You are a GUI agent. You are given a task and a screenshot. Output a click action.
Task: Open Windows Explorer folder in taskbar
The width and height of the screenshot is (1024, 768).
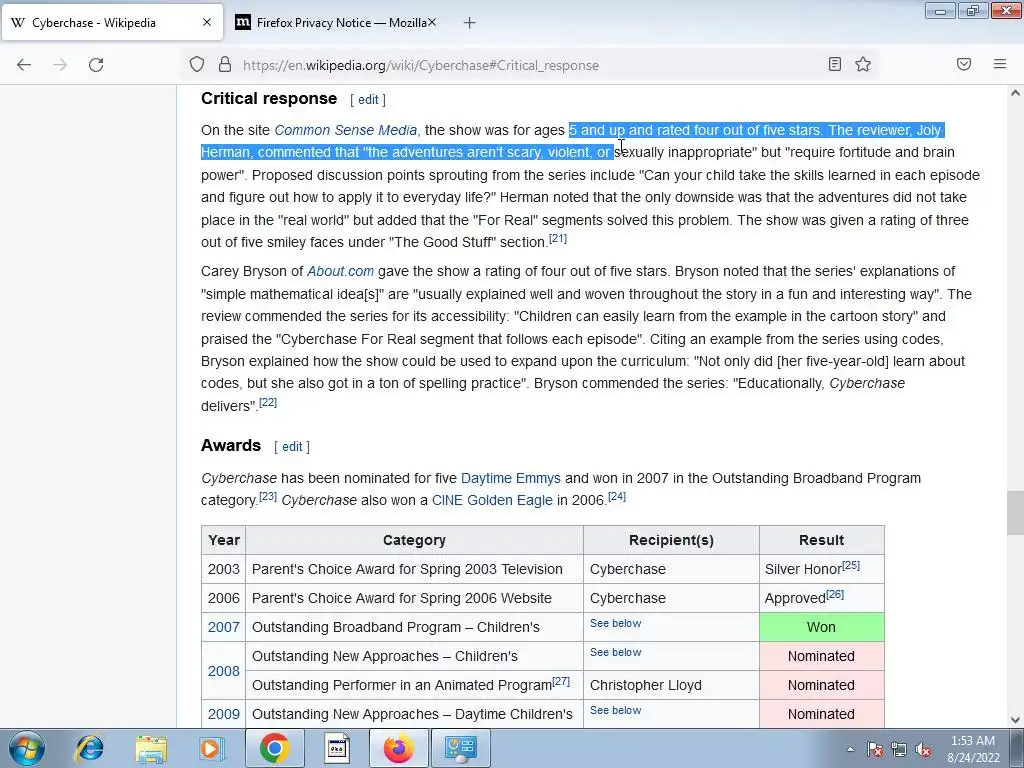tap(151, 748)
